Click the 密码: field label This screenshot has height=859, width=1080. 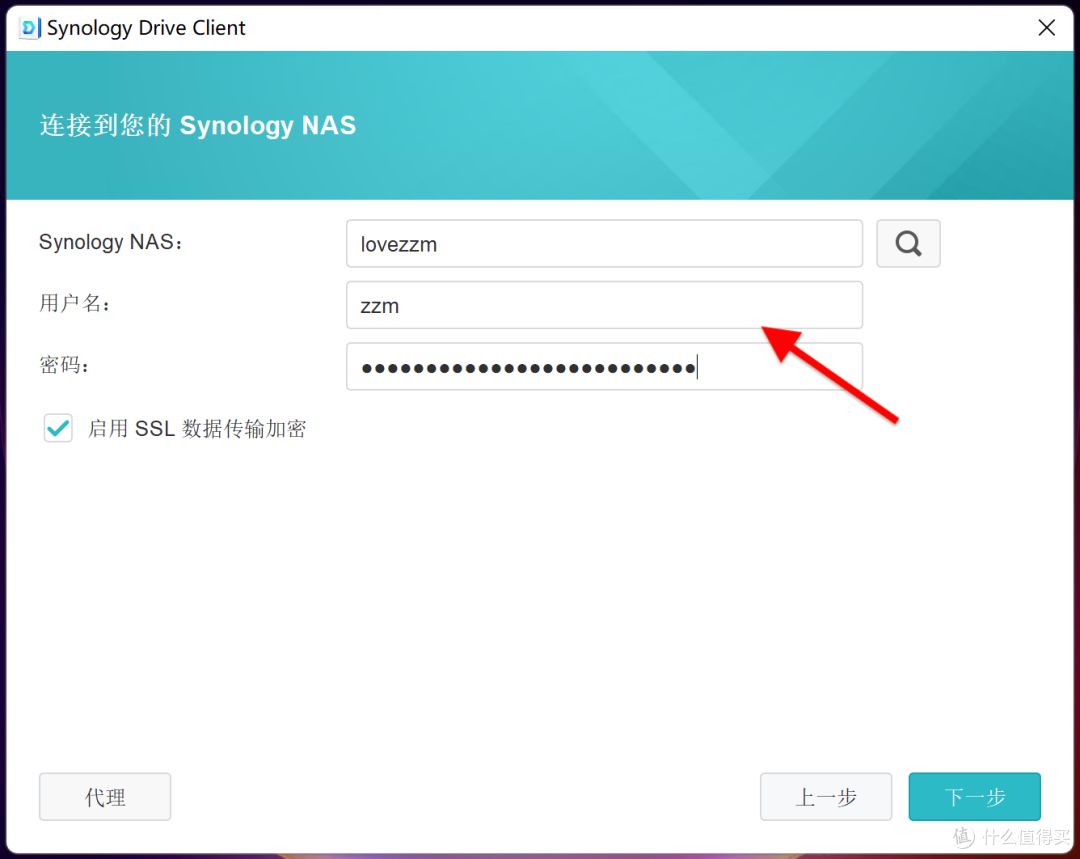pos(64,365)
